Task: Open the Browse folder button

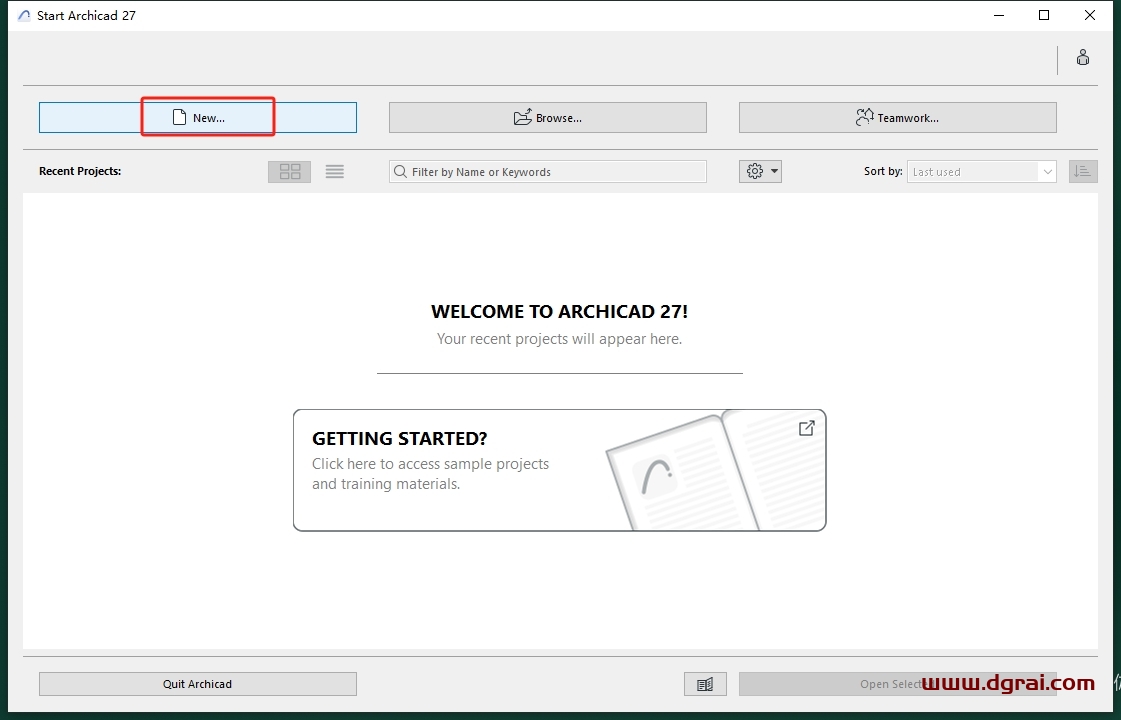Action: [x=547, y=118]
